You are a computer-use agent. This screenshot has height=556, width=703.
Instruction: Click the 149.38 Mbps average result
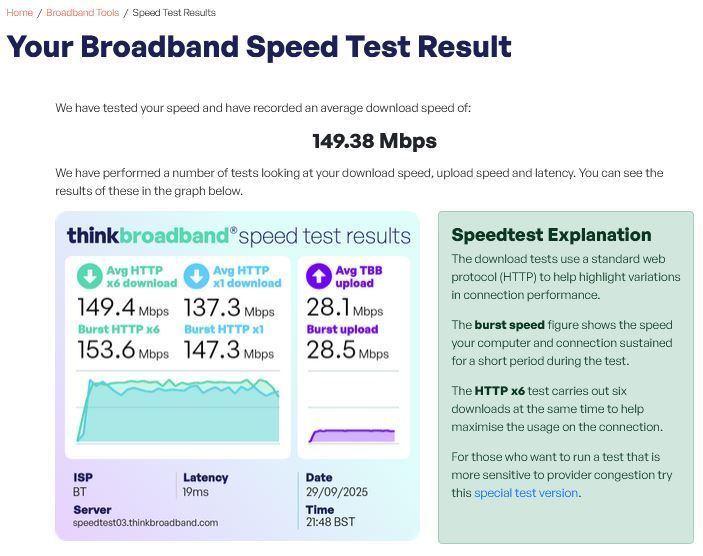[x=374, y=141]
